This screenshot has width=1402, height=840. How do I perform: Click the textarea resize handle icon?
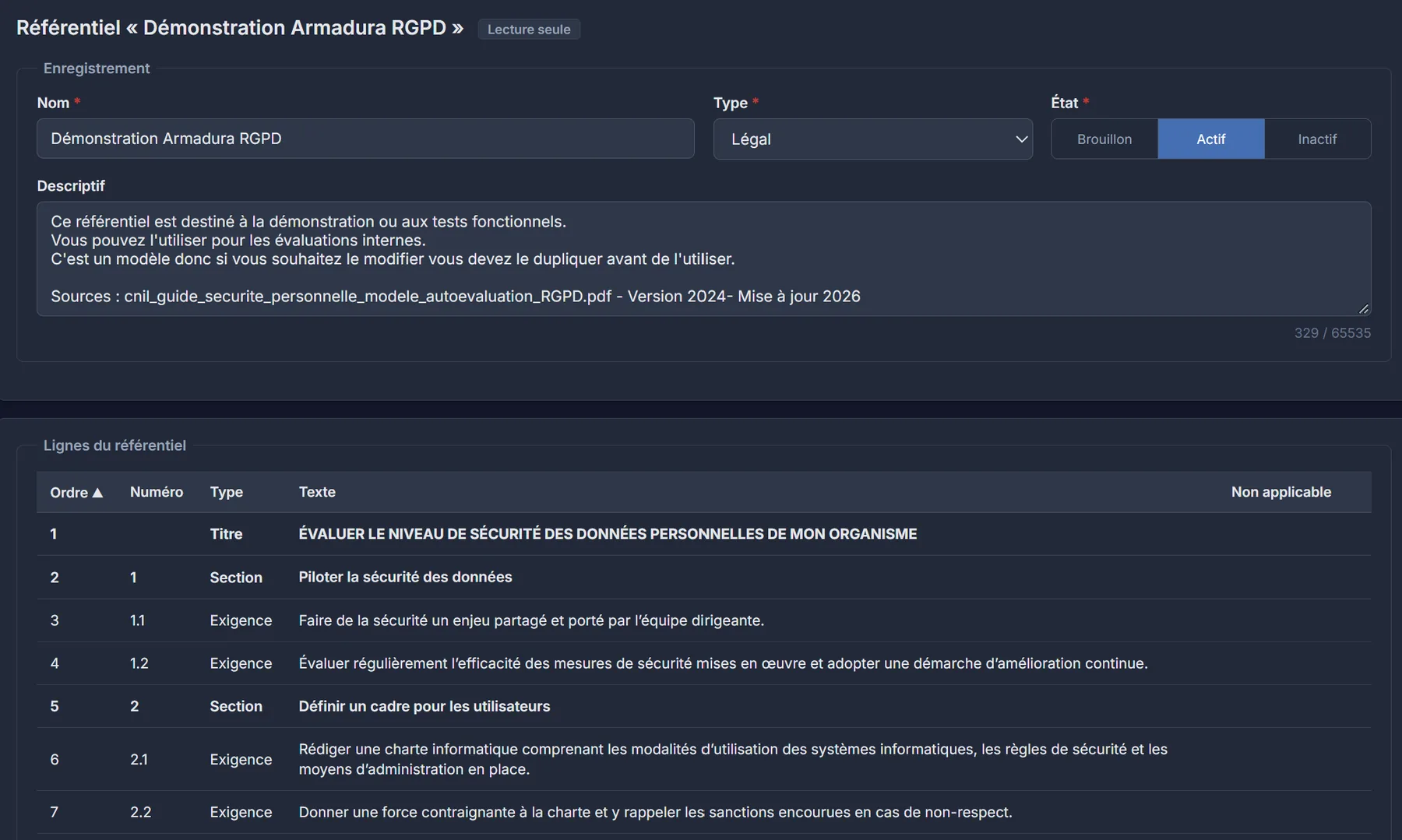(1364, 308)
